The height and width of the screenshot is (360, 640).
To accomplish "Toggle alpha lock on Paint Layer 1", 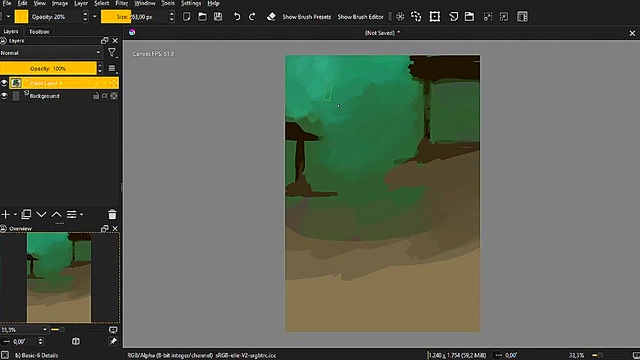I will [114, 83].
